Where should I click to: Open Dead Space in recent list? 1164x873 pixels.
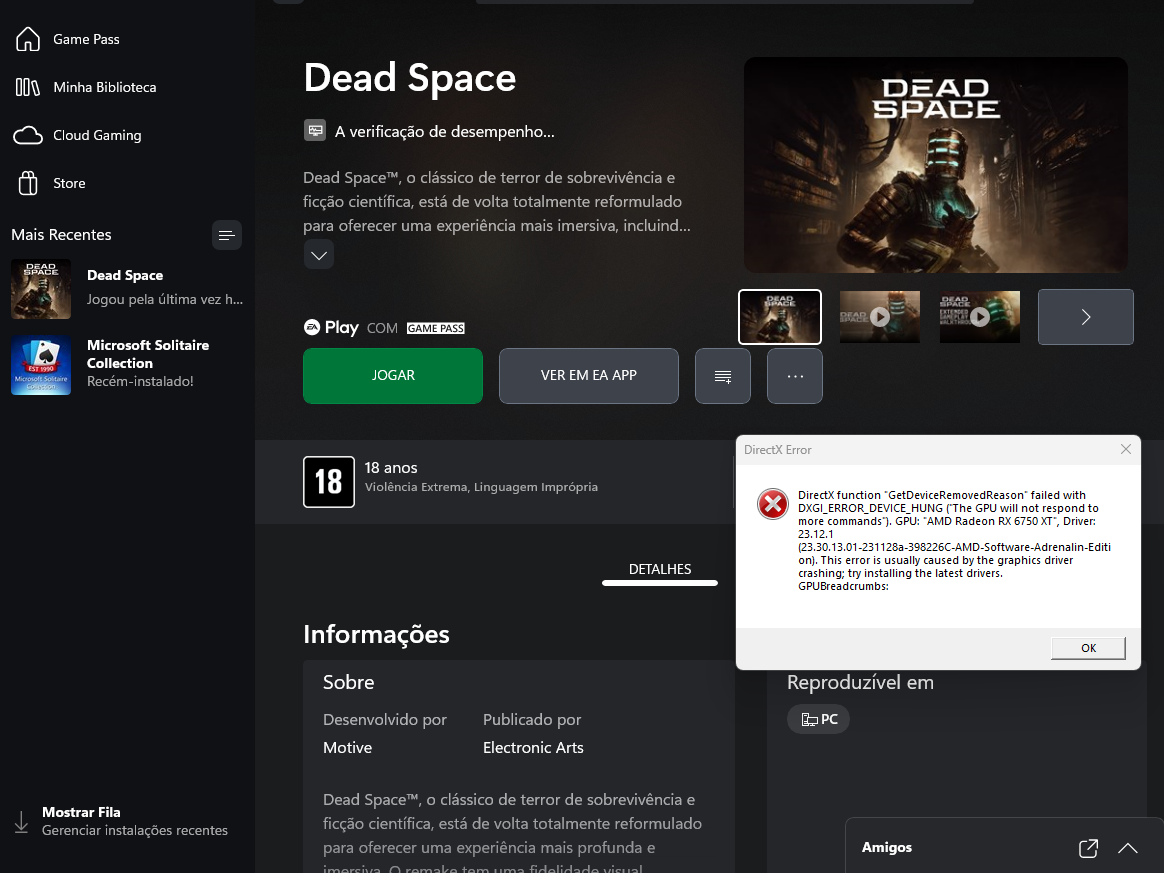point(126,289)
